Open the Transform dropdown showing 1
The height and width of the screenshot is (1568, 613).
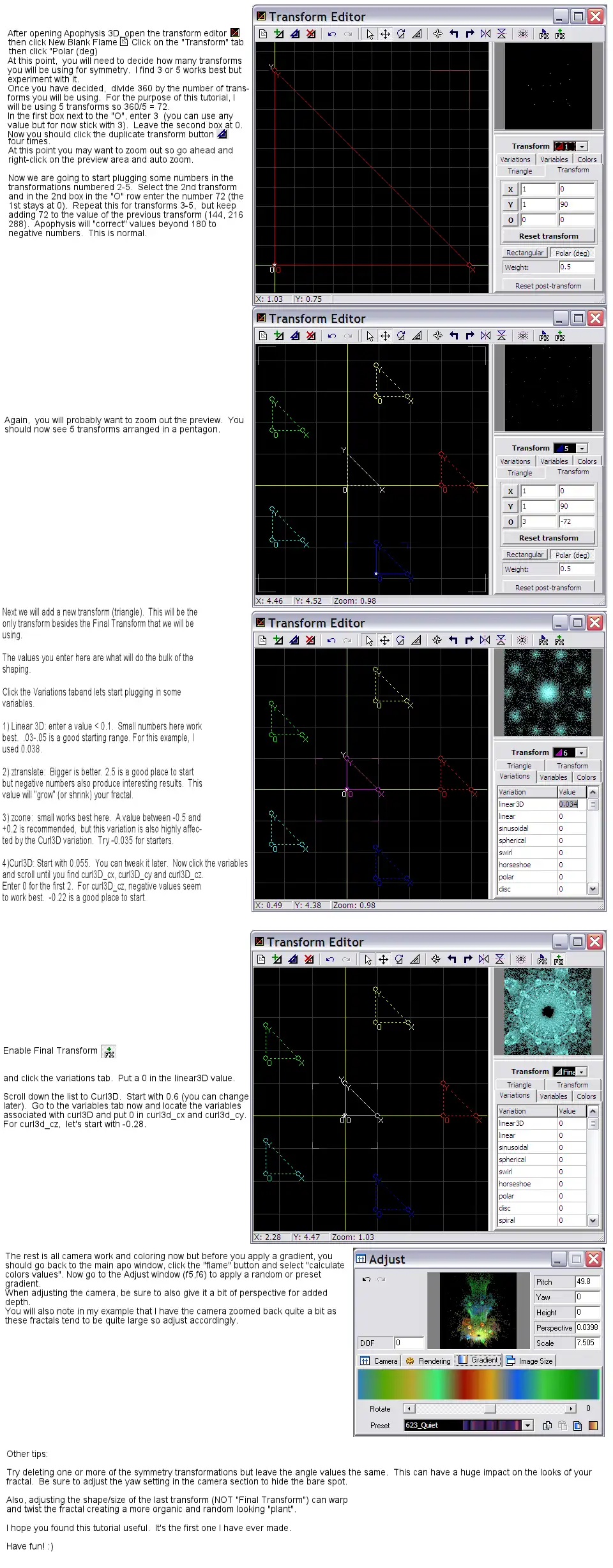[582, 147]
